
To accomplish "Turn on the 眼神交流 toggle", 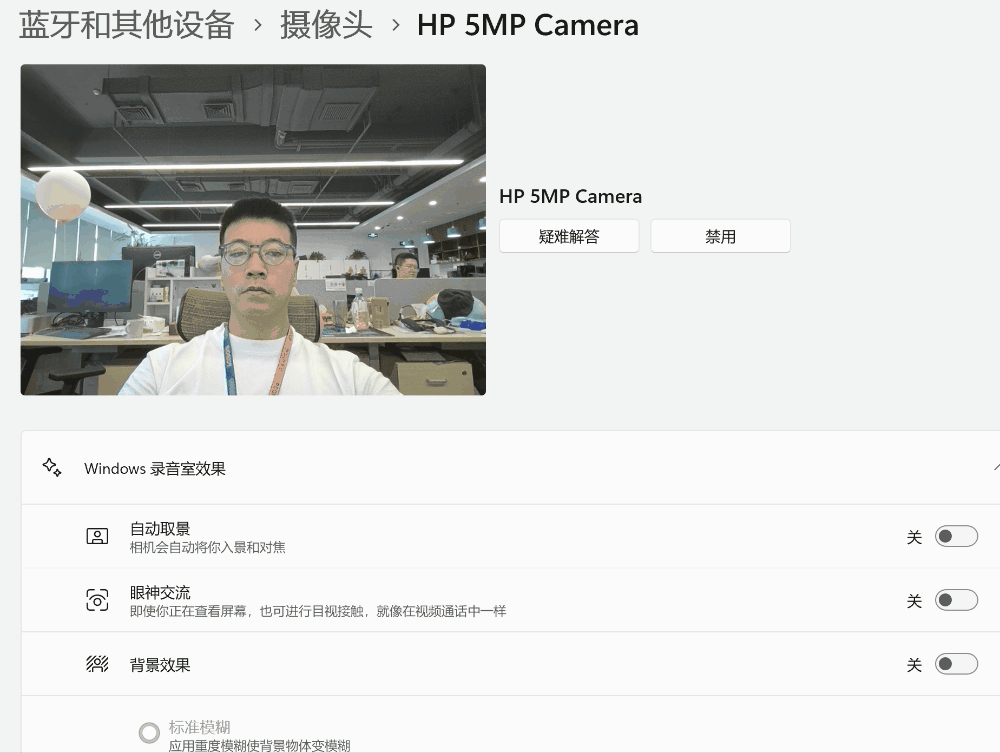I will point(955,600).
